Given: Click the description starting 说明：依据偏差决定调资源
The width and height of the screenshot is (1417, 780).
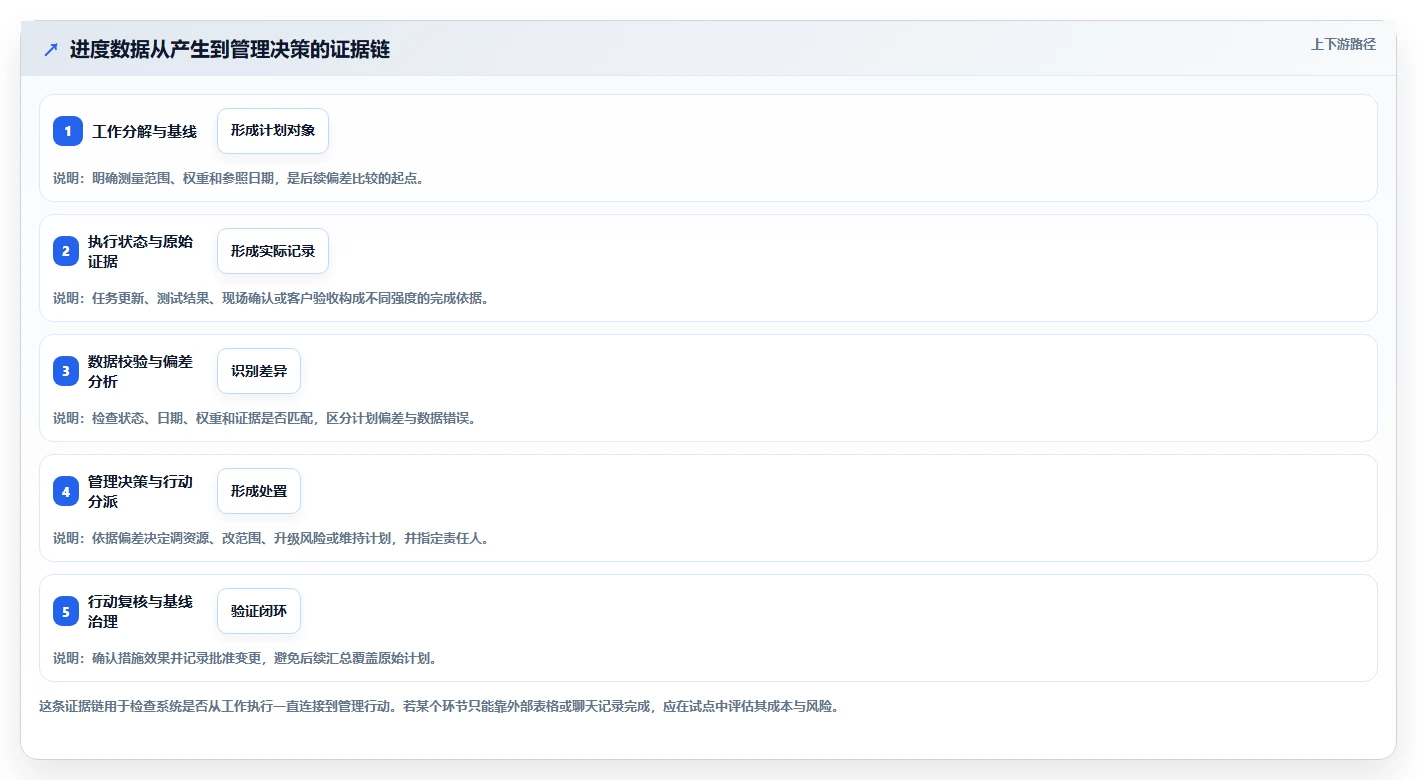Looking at the screenshot, I should coord(271,538).
